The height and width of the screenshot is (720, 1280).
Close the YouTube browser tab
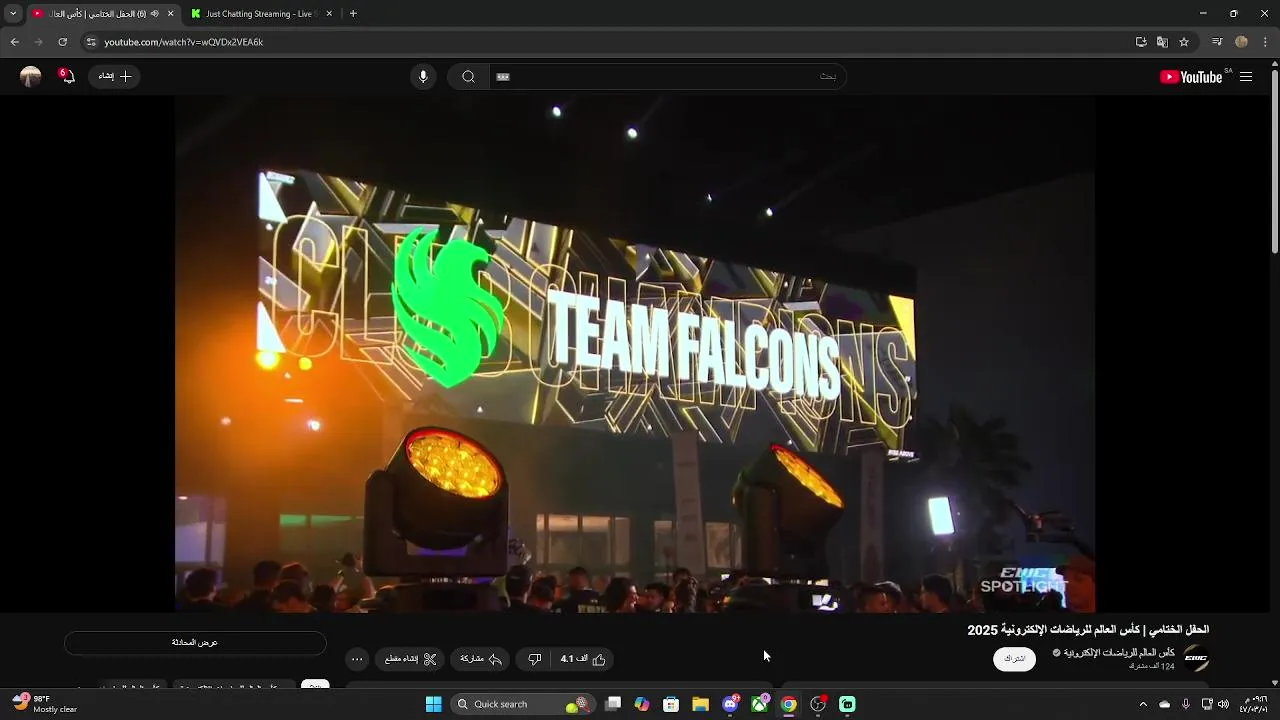point(170,14)
